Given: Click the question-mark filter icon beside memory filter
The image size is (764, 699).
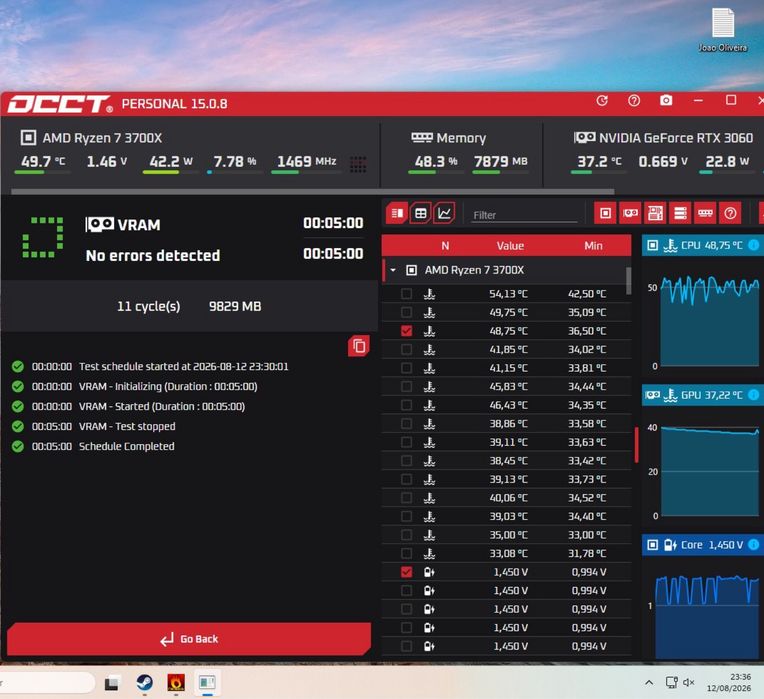Looking at the screenshot, I should tap(730, 213).
